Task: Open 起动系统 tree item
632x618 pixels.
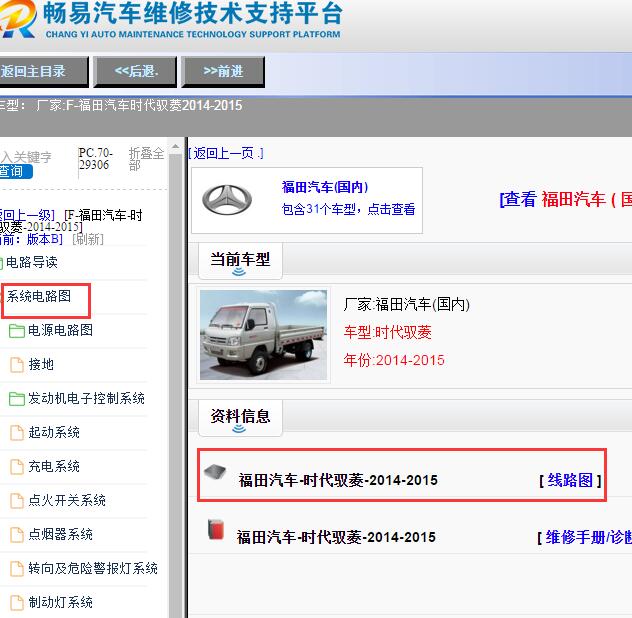Action: tap(54, 433)
